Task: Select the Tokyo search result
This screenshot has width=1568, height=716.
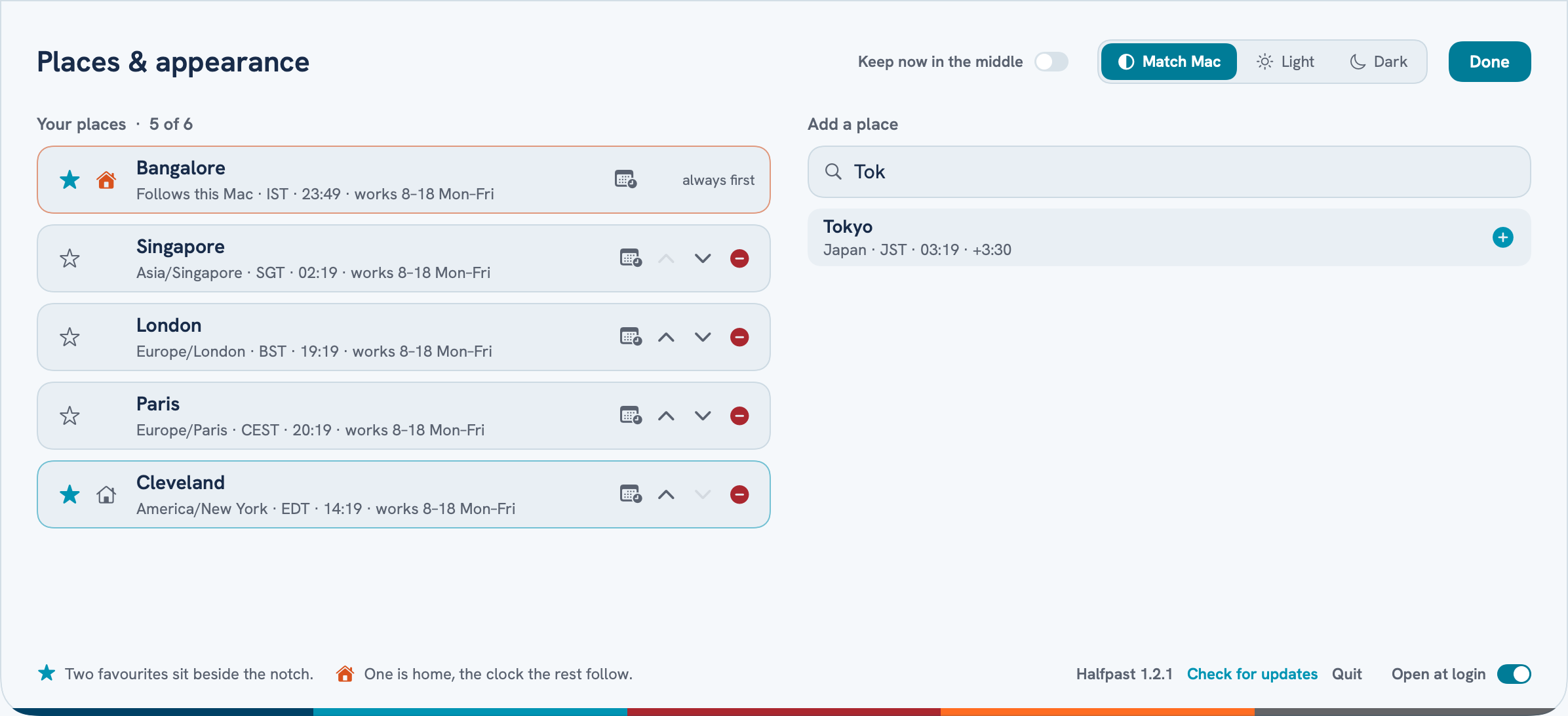Action: [1169, 237]
